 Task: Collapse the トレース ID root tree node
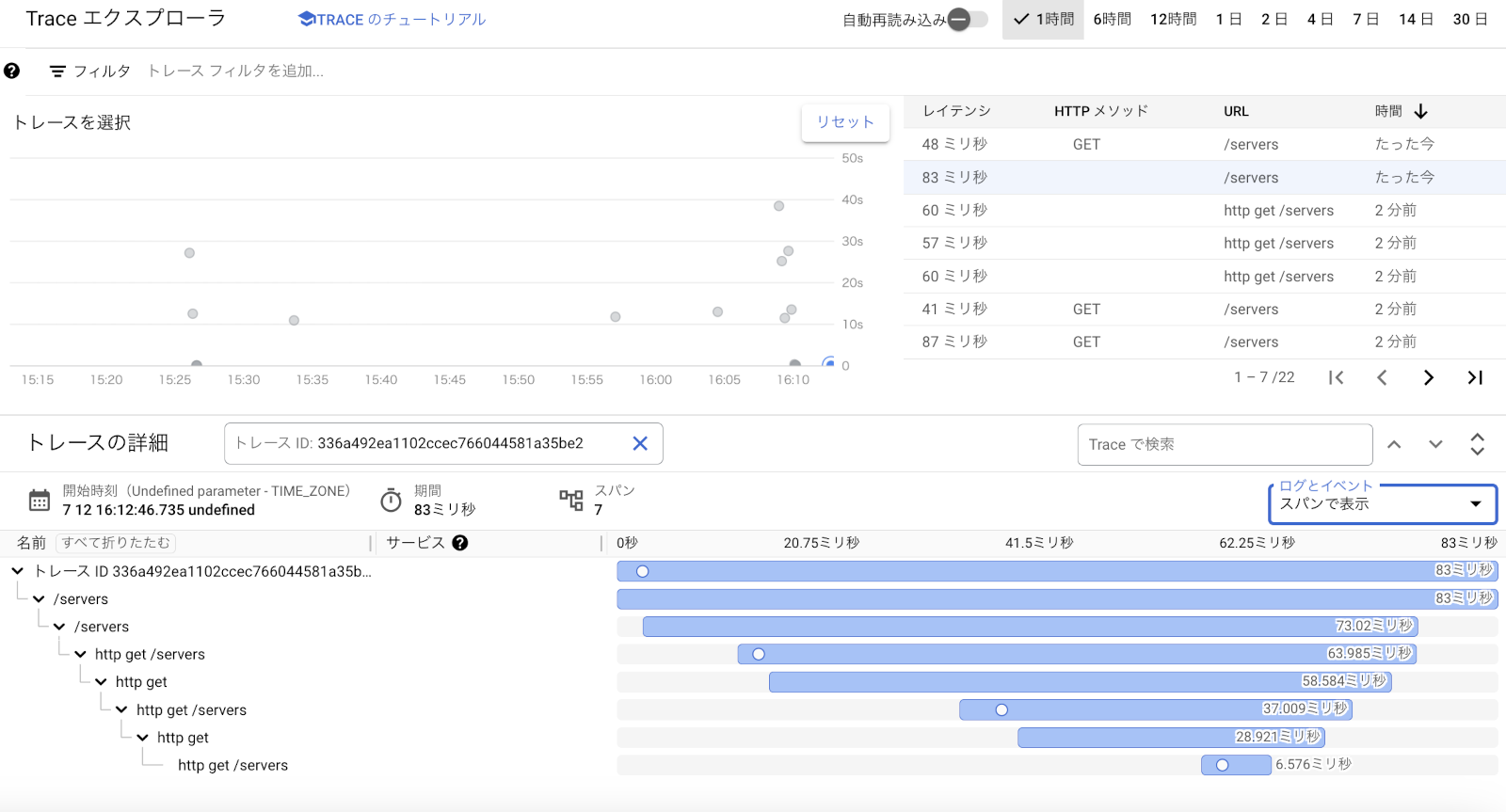pyautogui.click(x=18, y=571)
